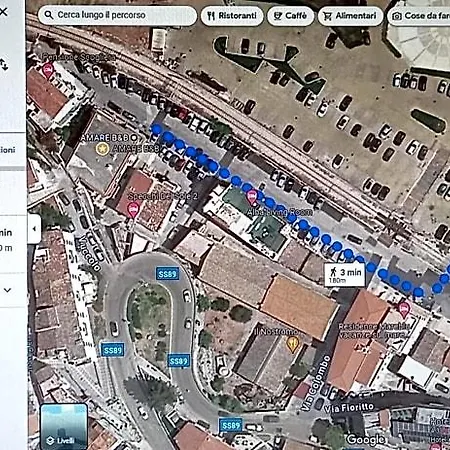Open the Cose da fare filter
The width and height of the screenshot is (450, 450).
(x=419, y=16)
